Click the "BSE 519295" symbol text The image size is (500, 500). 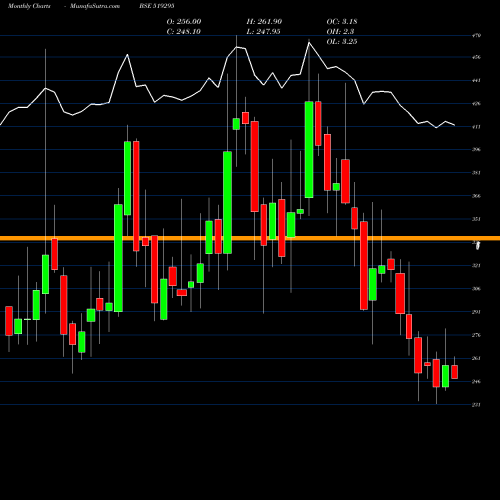[157, 6]
